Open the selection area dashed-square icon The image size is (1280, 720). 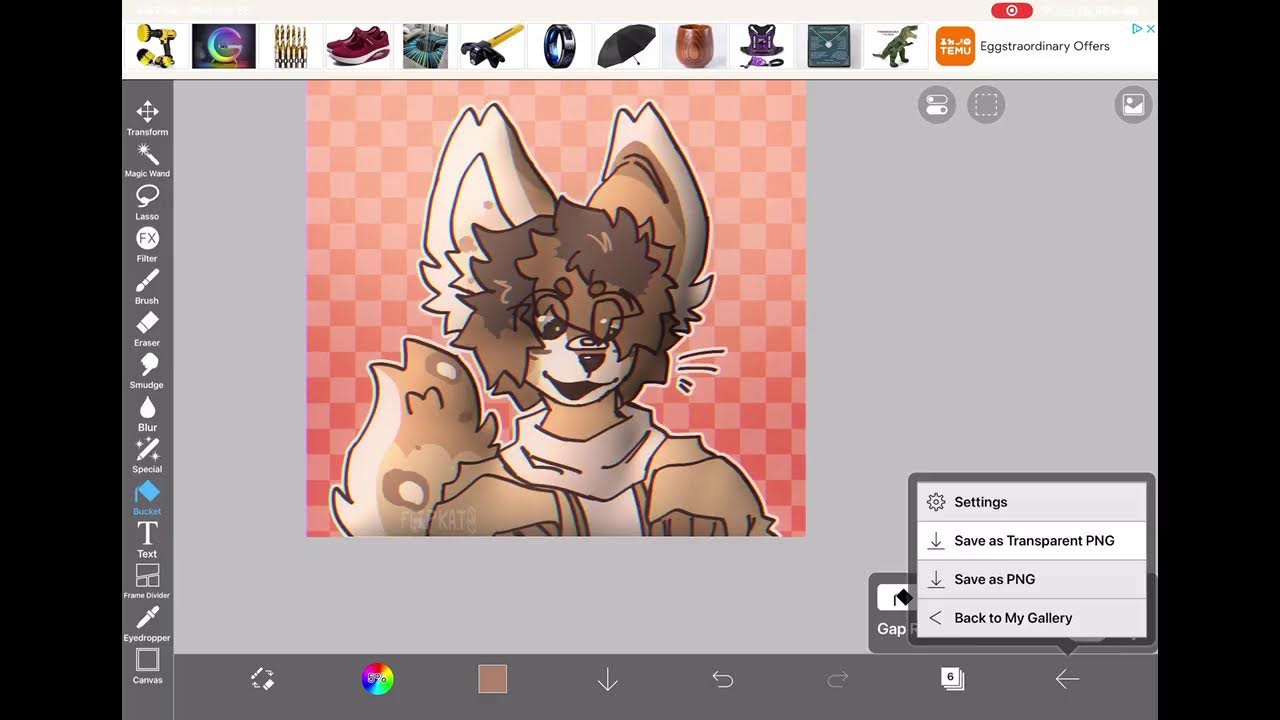pos(986,104)
